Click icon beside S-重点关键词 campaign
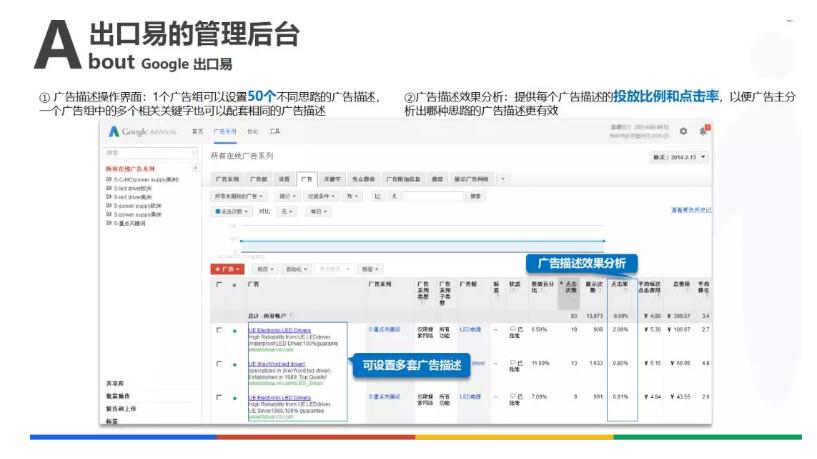 click(109, 223)
